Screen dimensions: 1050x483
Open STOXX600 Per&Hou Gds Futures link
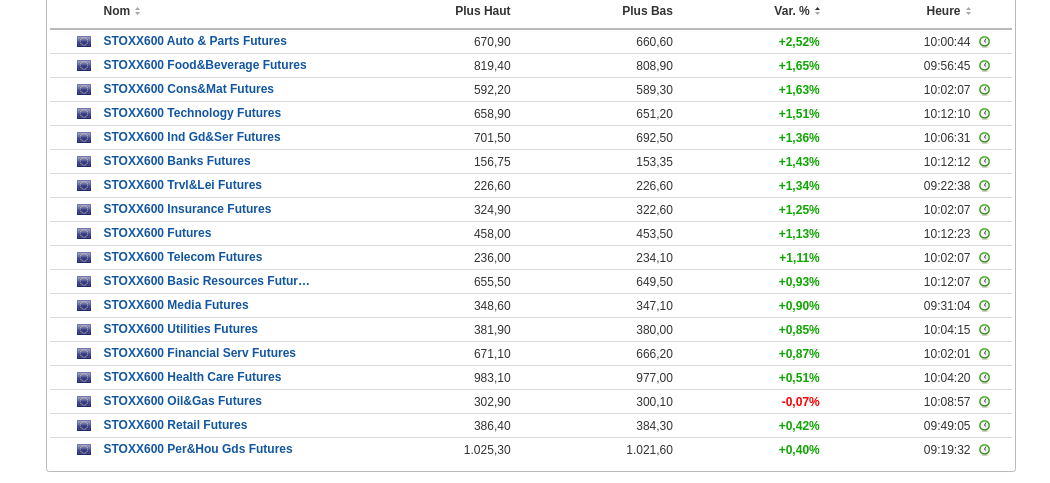(198, 450)
